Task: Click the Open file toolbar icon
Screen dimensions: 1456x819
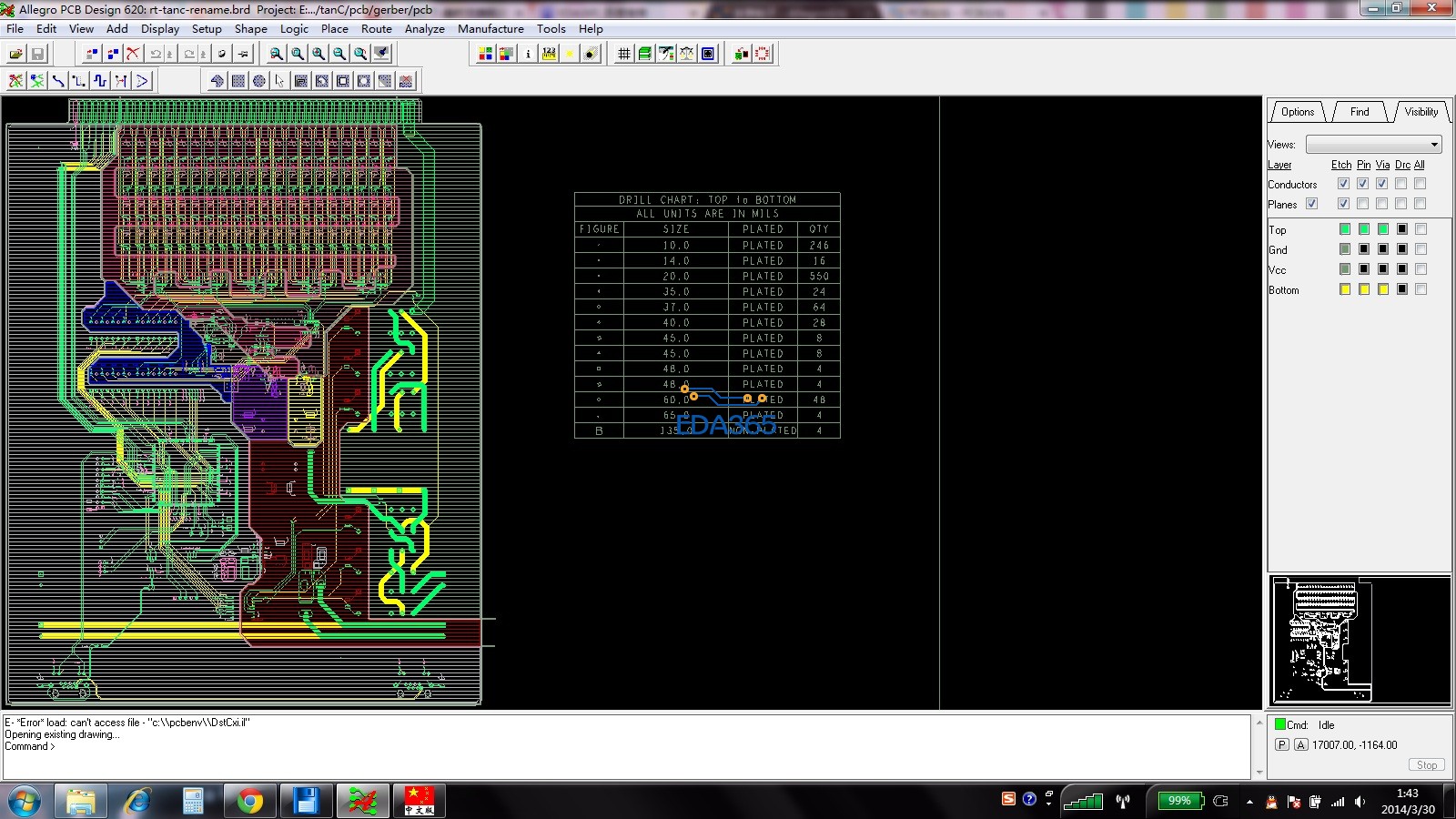Action: click(x=16, y=54)
